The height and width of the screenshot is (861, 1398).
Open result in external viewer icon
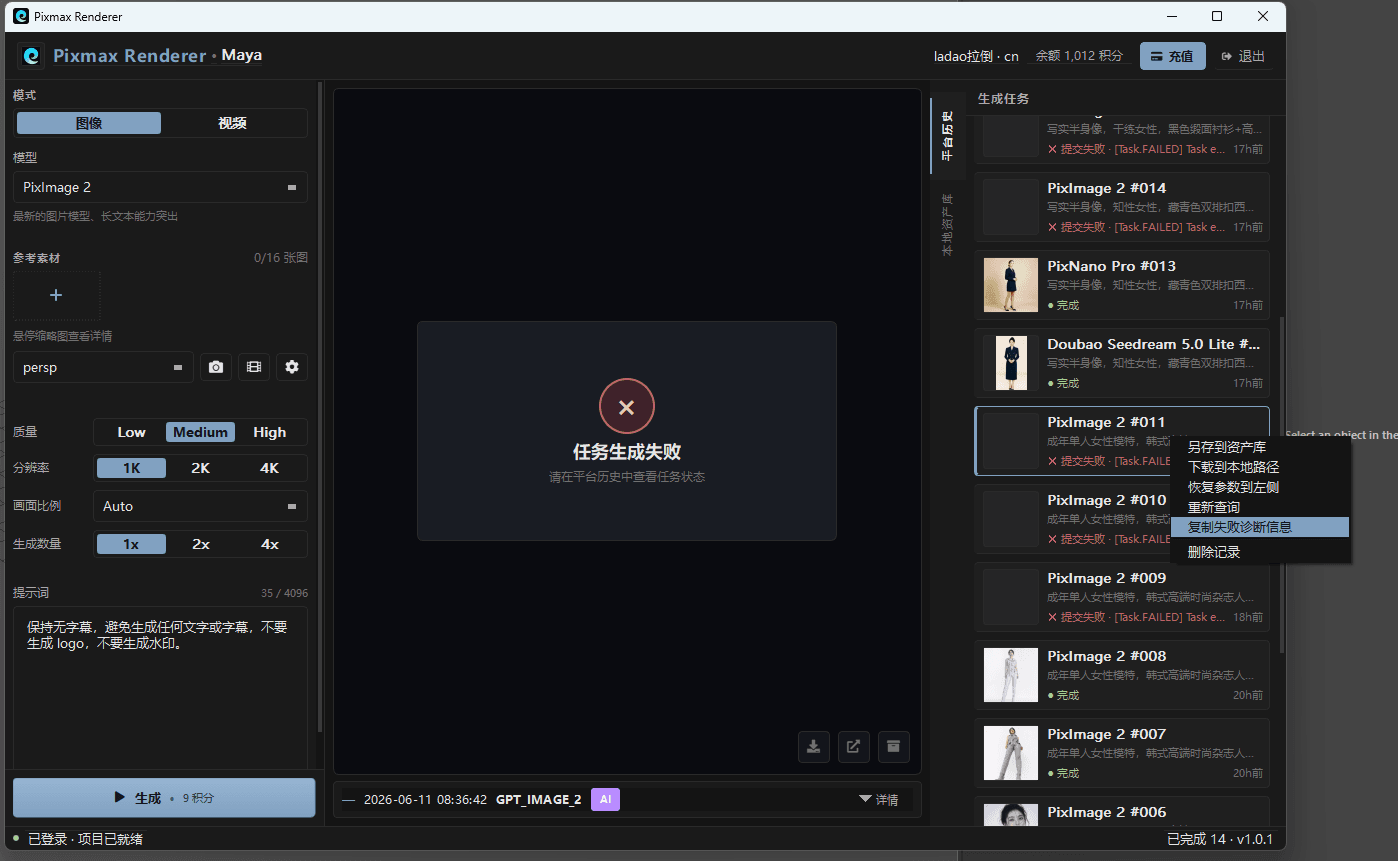(854, 746)
